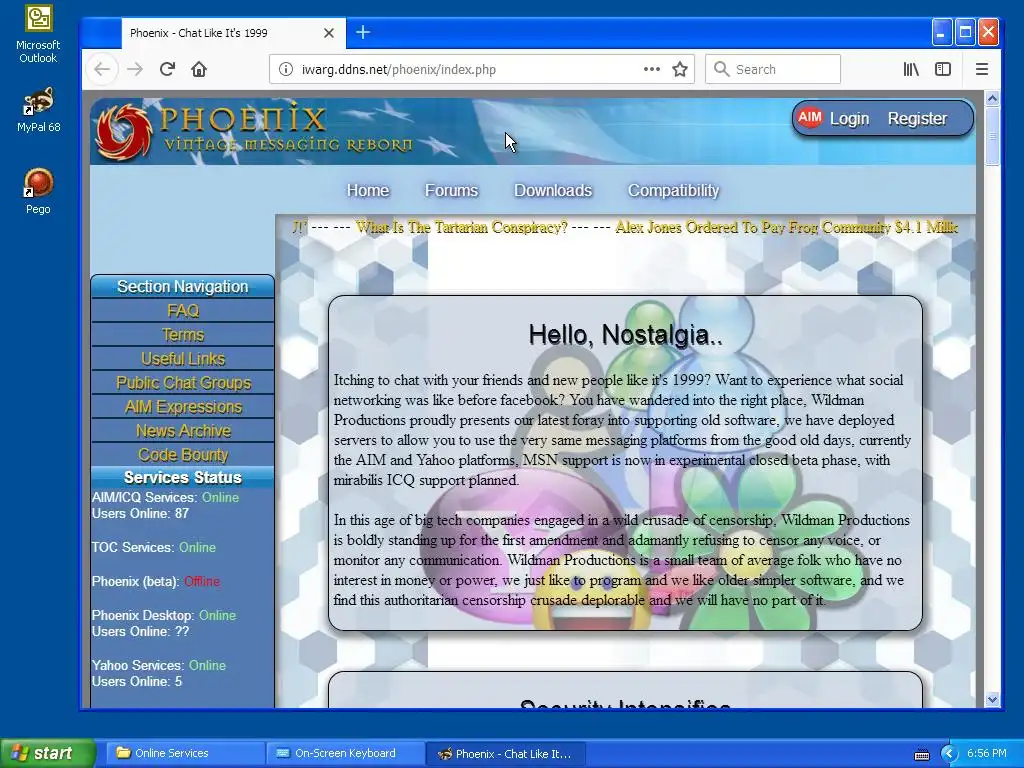
Task: Open a new tab with plus button
Action: 363,32
